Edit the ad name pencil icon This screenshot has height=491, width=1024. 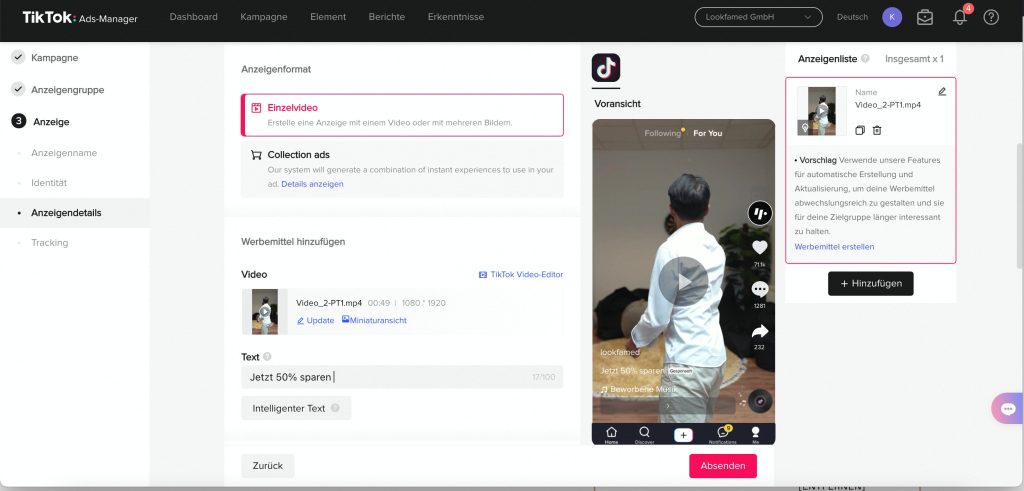coord(942,92)
